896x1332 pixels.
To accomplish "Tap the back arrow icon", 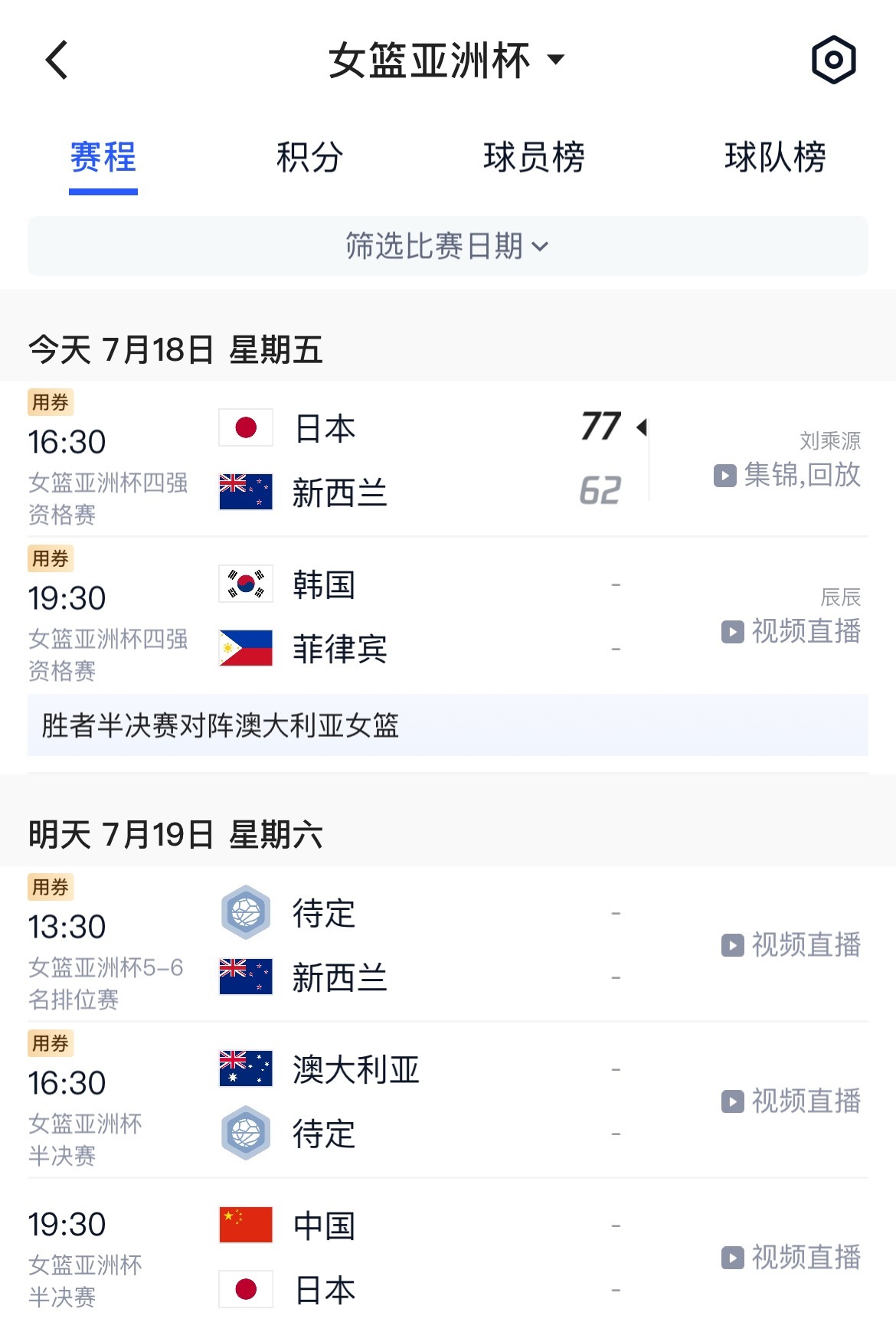I will 57,60.
